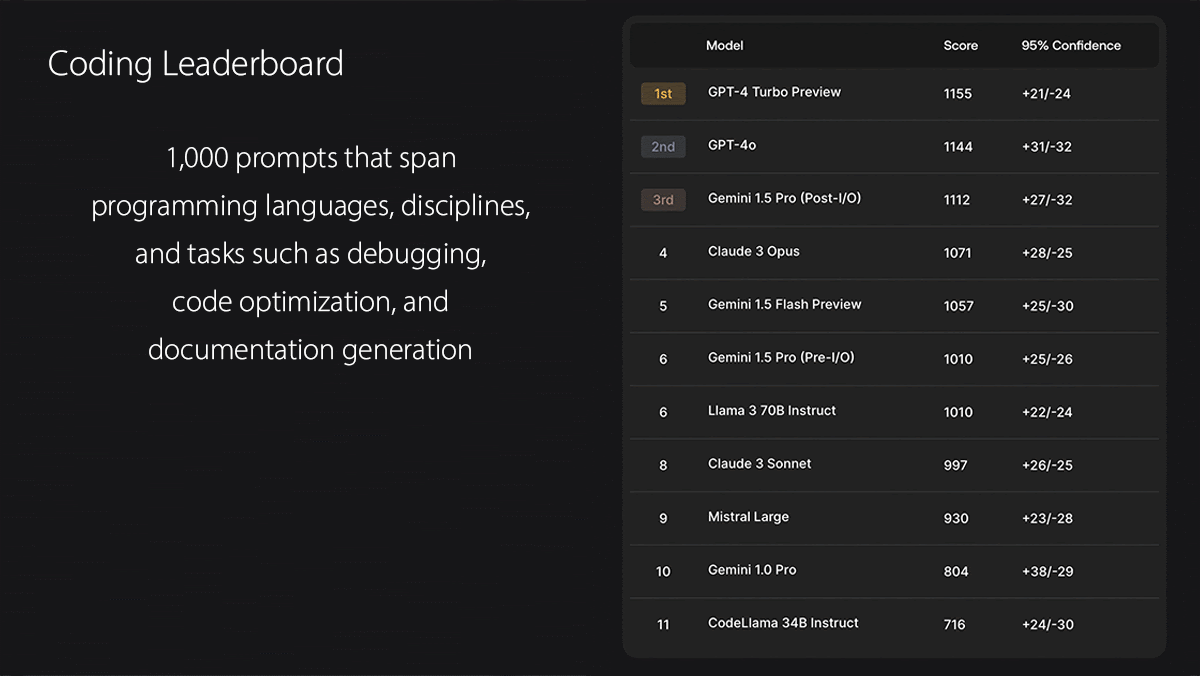Select the Model column header
The height and width of the screenshot is (676, 1200).
click(x=724, y=45)
